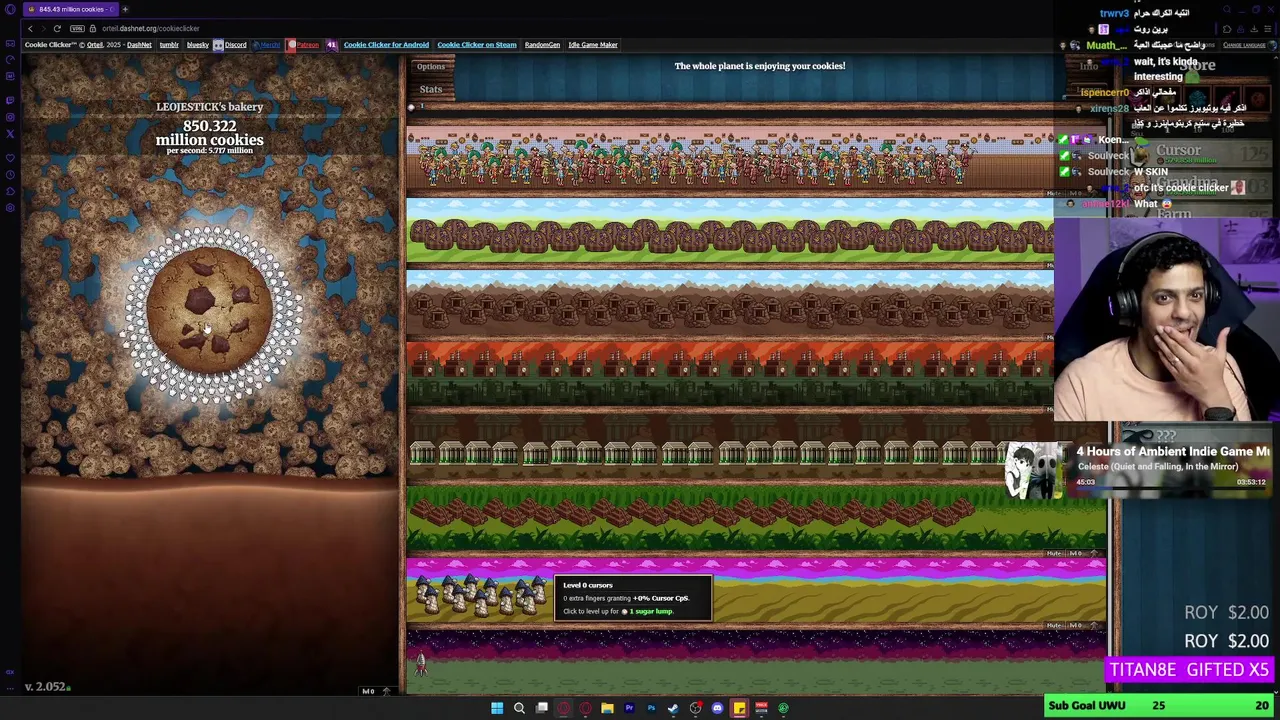This screenshot has height=720, width=1280.
Task: Open the Patreon link
Action: [304, 45]
